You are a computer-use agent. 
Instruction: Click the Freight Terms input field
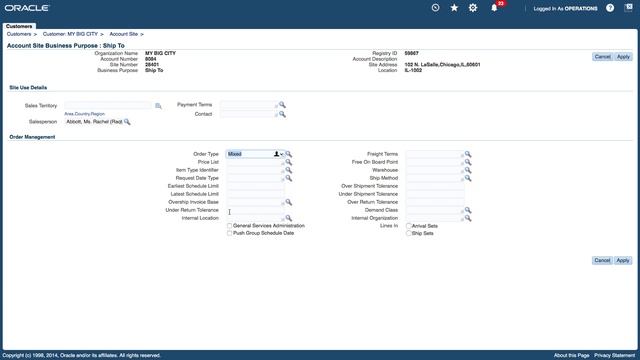click(x=435, y=154)
